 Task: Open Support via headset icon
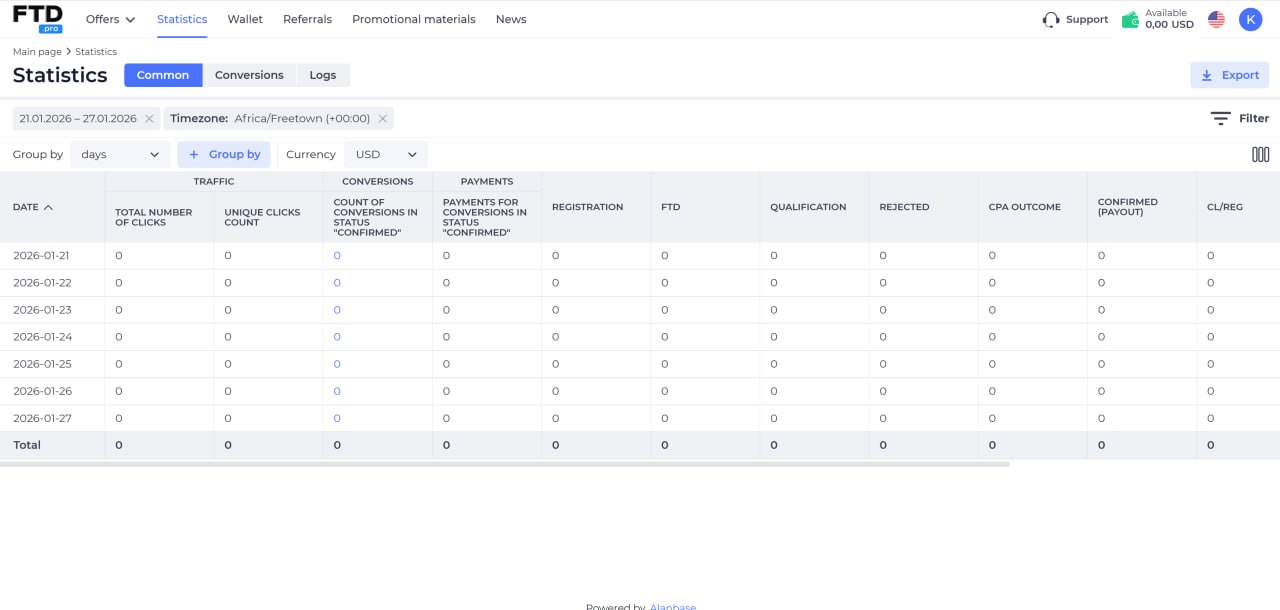(x=1051, y=19)
